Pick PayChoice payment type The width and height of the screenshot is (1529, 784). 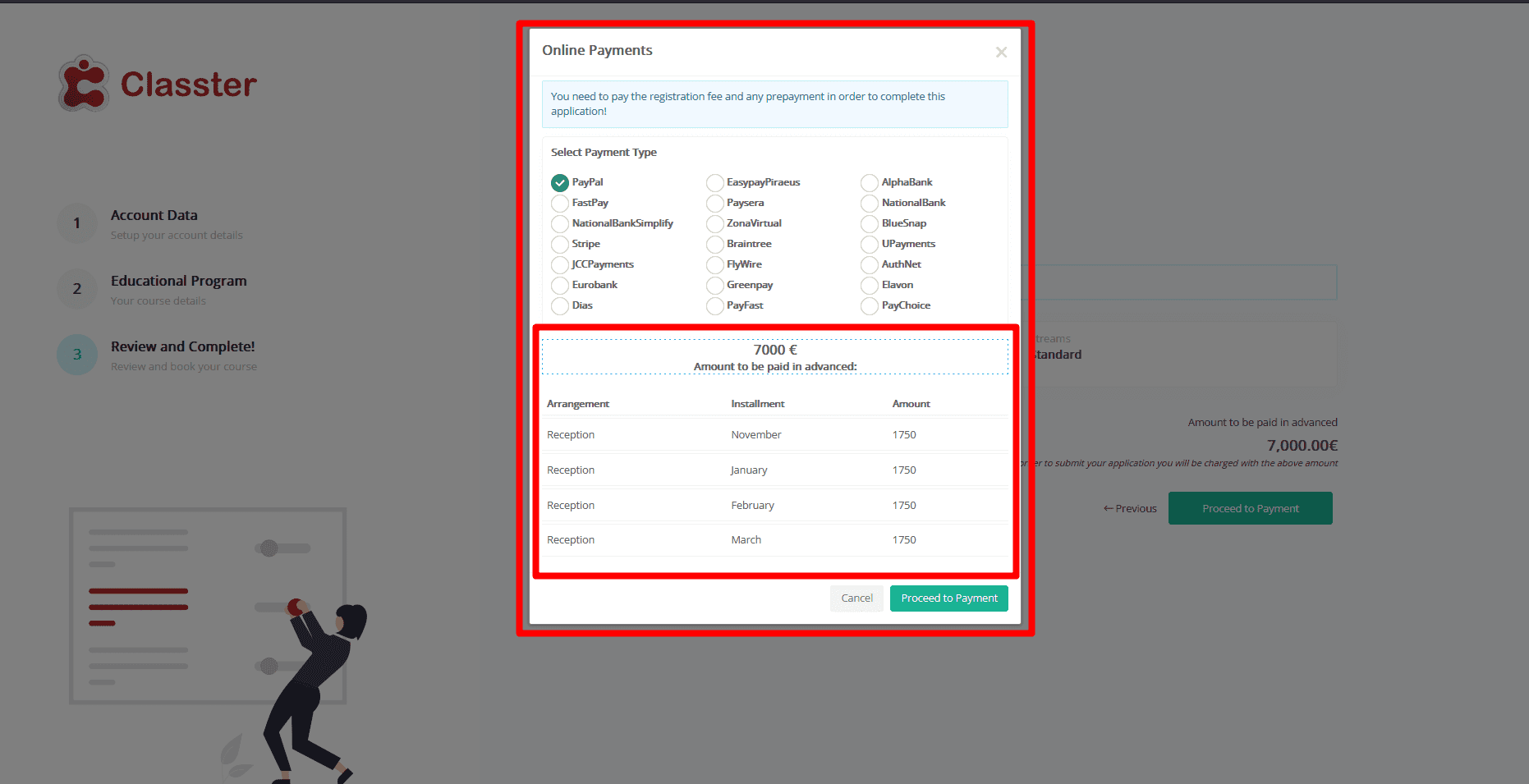click(x=870, y=305)
